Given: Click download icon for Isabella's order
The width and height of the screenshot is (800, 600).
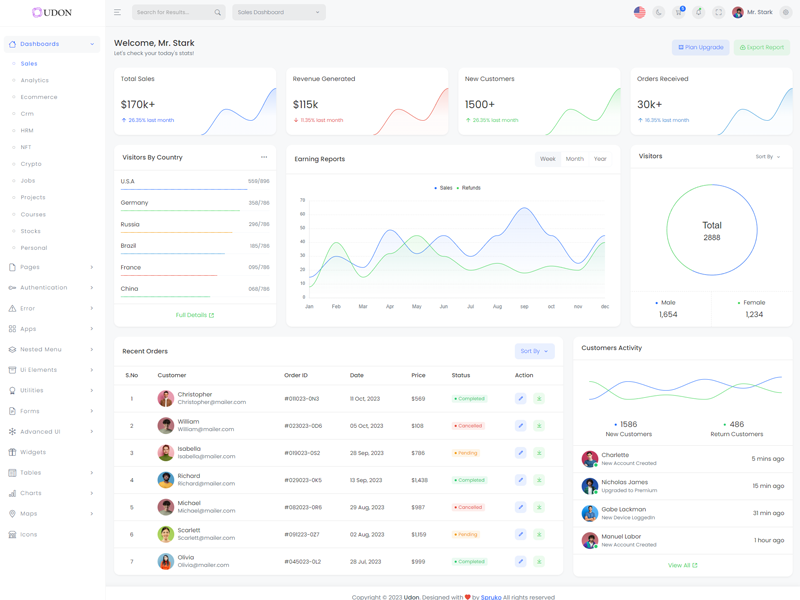Looking at the screenshot, I should [539, 453].
